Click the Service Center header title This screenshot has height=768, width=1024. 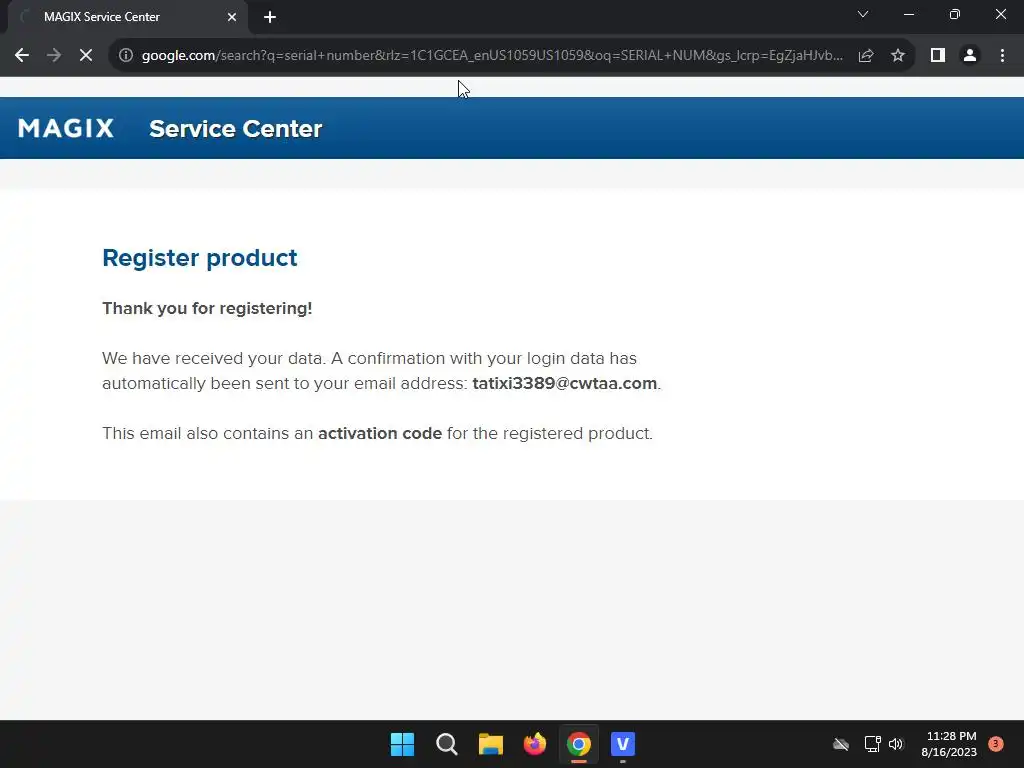point(236,129)
